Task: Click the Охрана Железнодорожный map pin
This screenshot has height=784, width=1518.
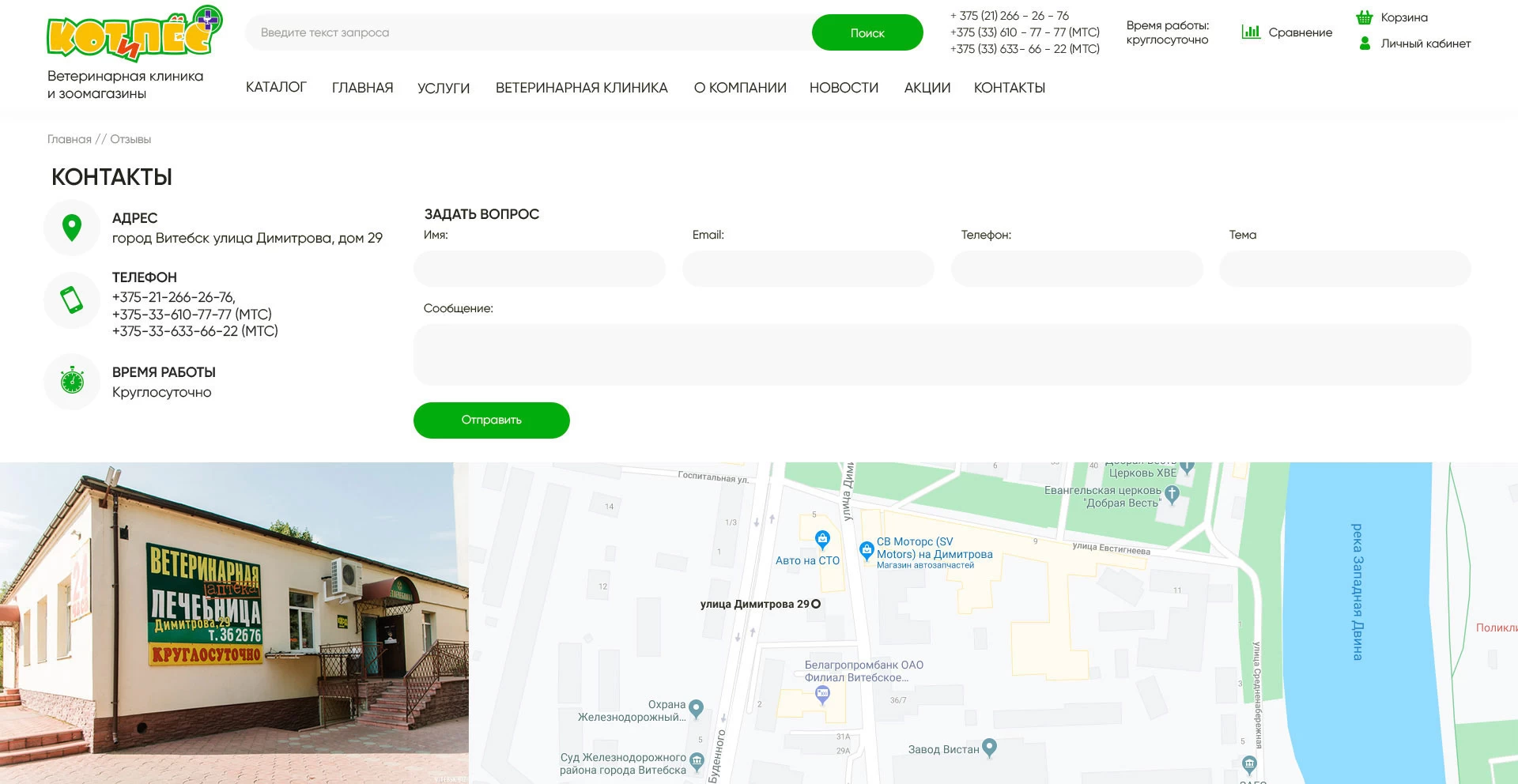Action: (x=696, y=709)
